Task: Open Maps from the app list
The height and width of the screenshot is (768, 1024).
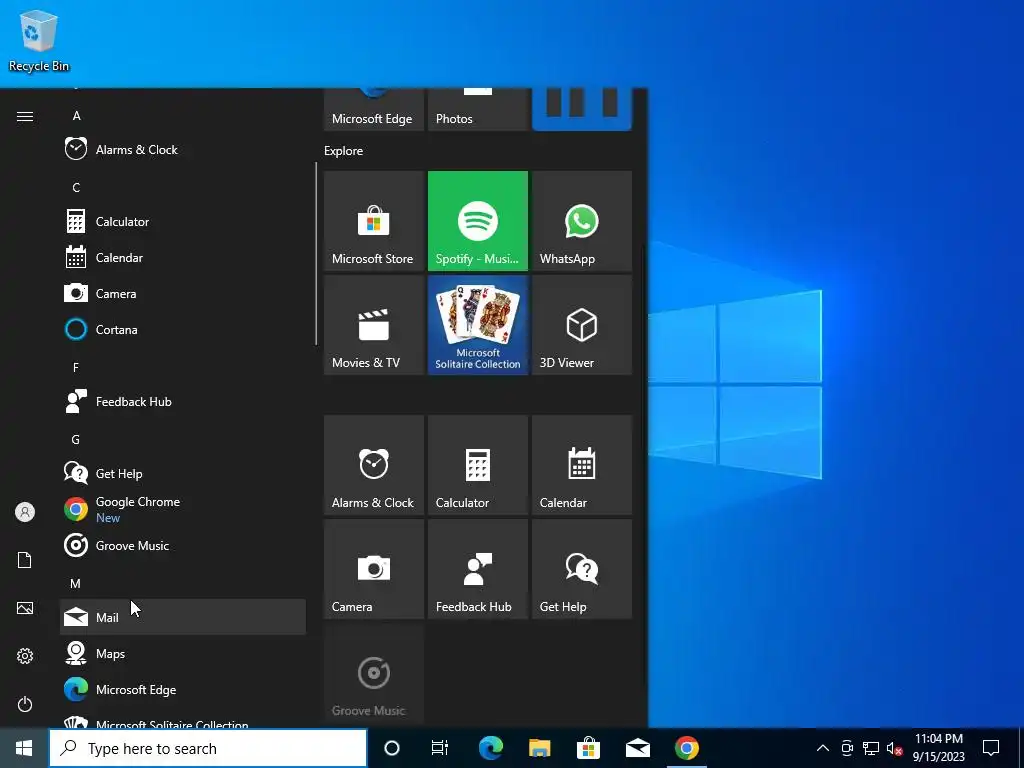Action: [x=183, y=653]
